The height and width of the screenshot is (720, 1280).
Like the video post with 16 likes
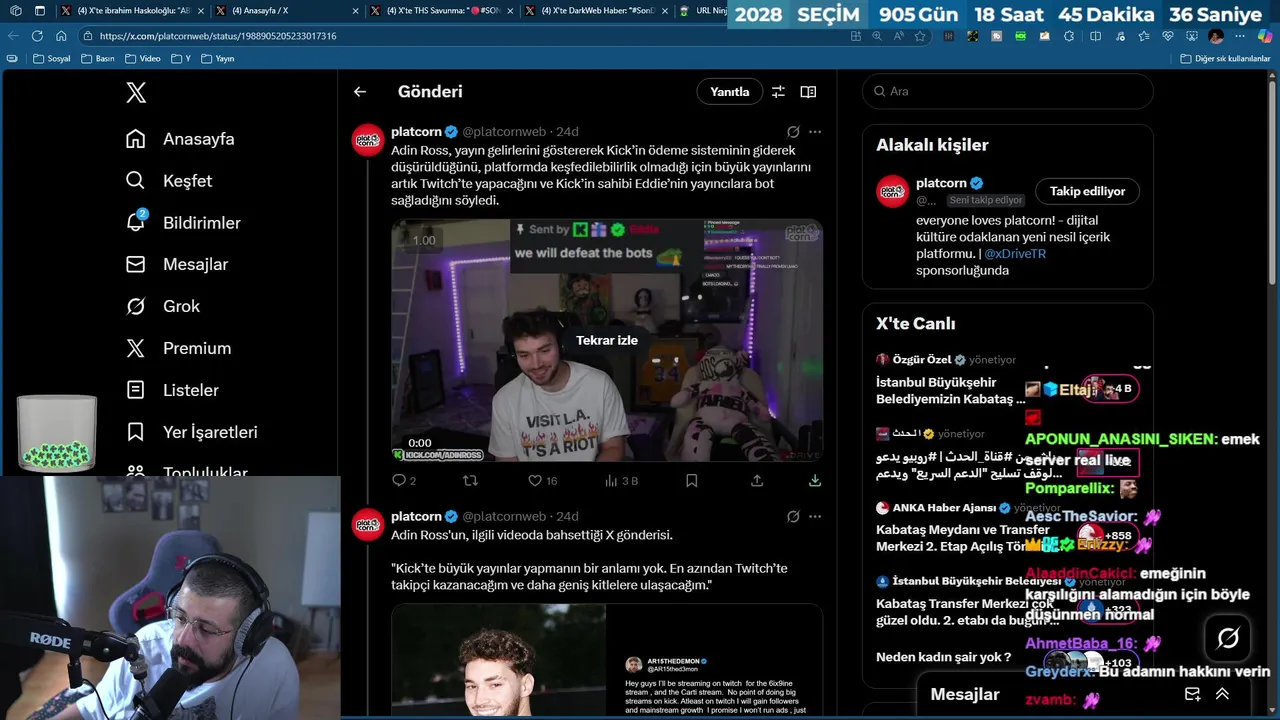coord(543,481)
